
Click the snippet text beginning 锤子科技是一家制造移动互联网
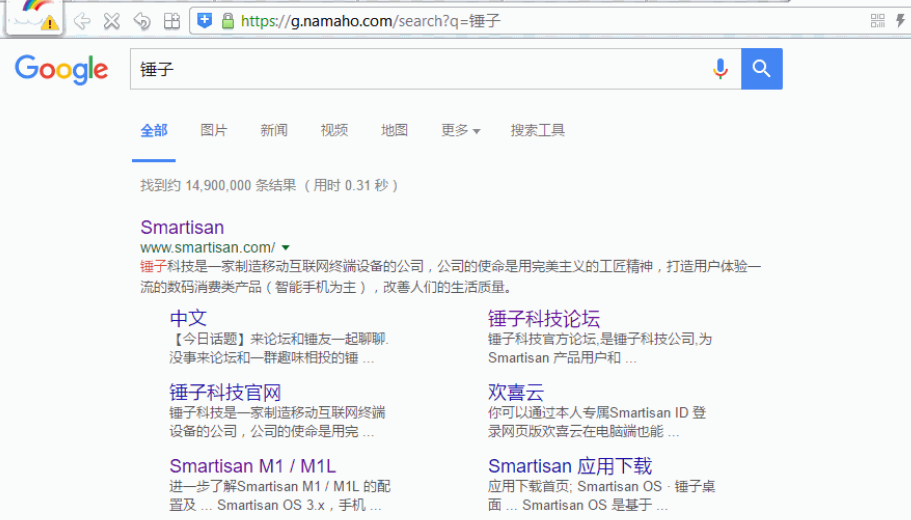pos(450,277)
